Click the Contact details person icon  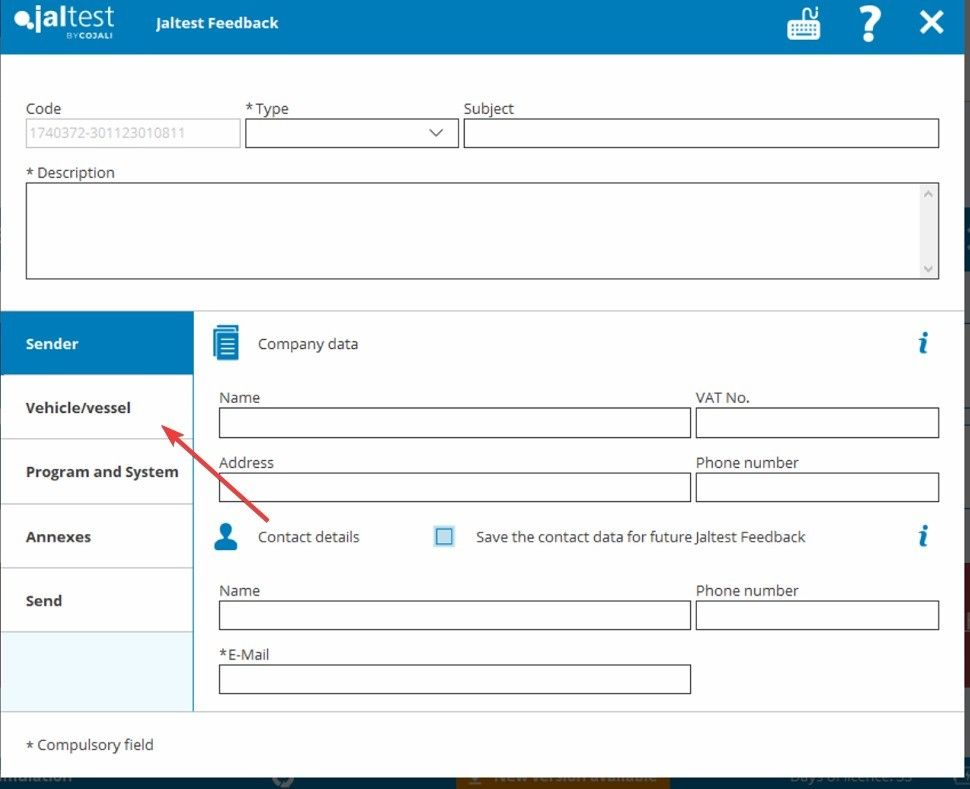(x=225, y=537)
